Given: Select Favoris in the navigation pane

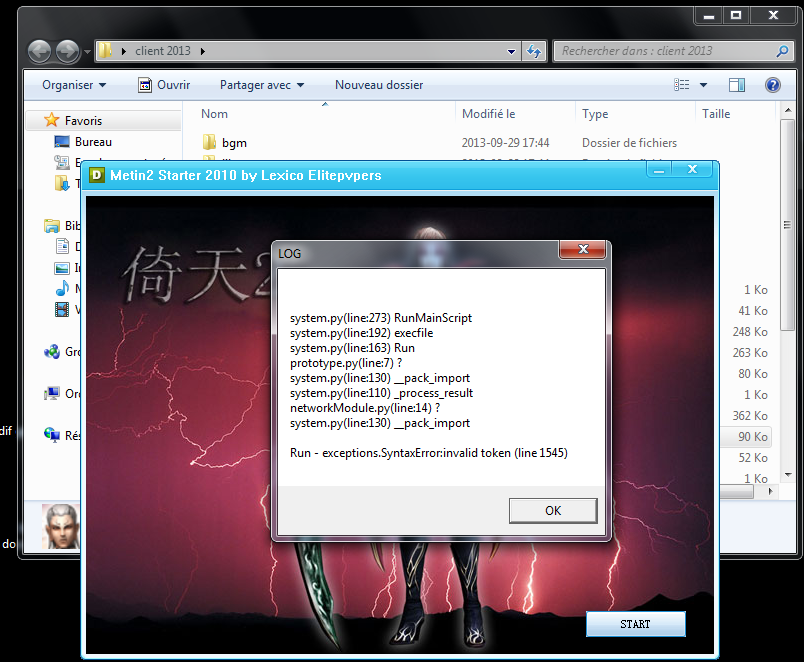Looking at the screenshot, I should 83,121.
